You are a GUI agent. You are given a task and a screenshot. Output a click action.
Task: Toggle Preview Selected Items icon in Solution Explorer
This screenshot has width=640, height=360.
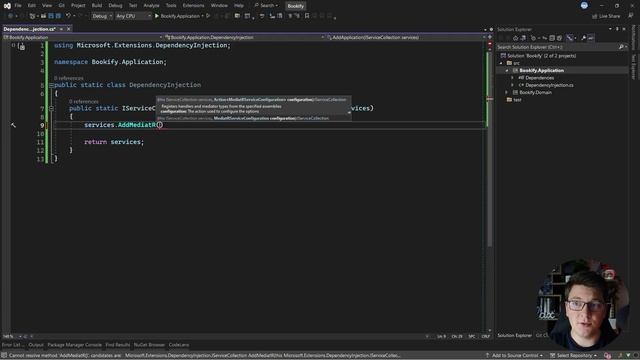pyautogui.click(x=591, y=38)
